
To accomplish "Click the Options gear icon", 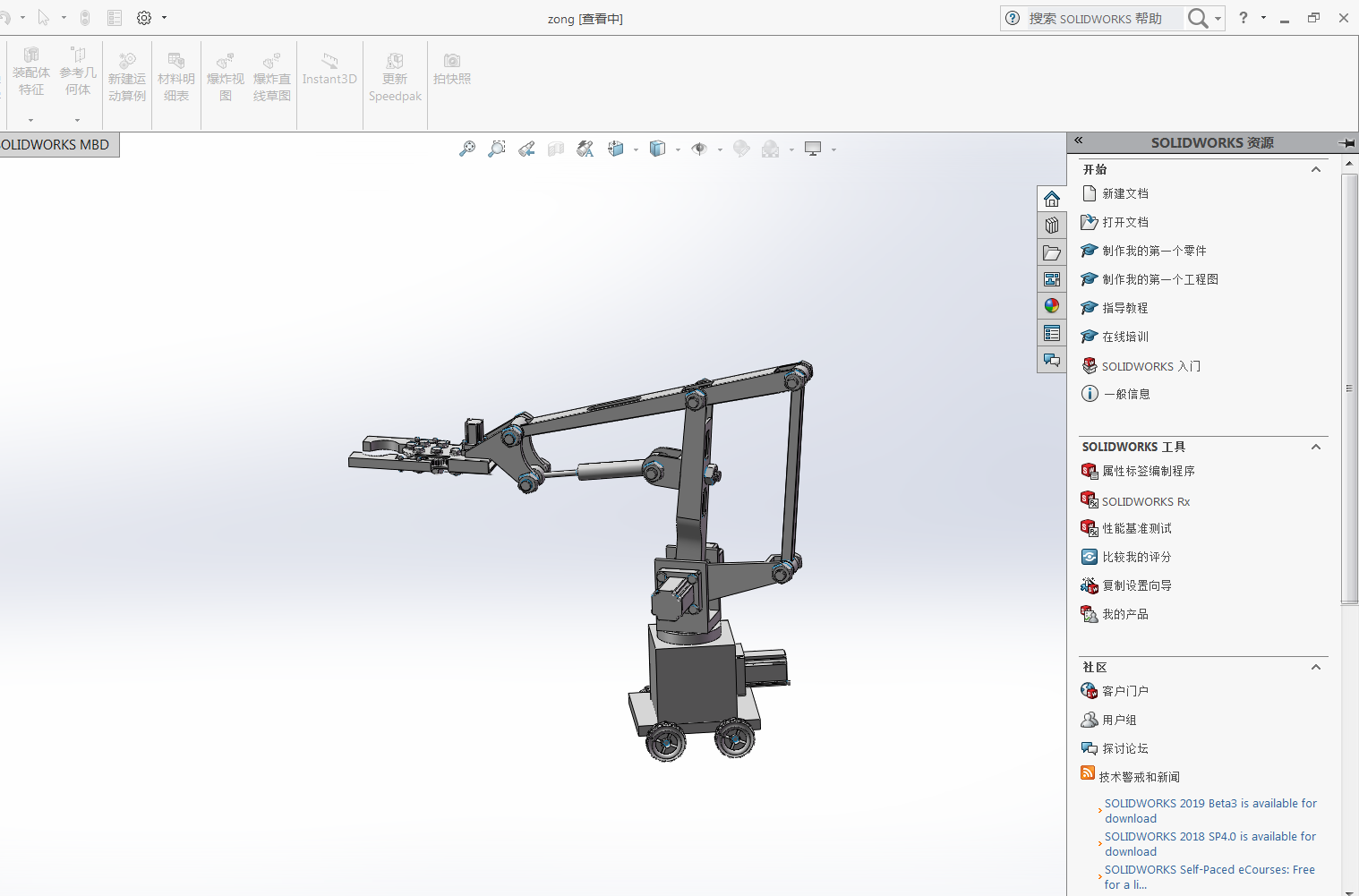I will click(x=144, y=18).
